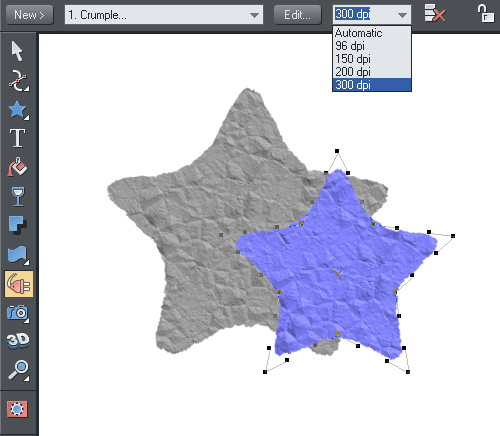Screen dimensions: 500x436
Task: Toggle the lock effect resolution padlock
Action: point(485,13)
